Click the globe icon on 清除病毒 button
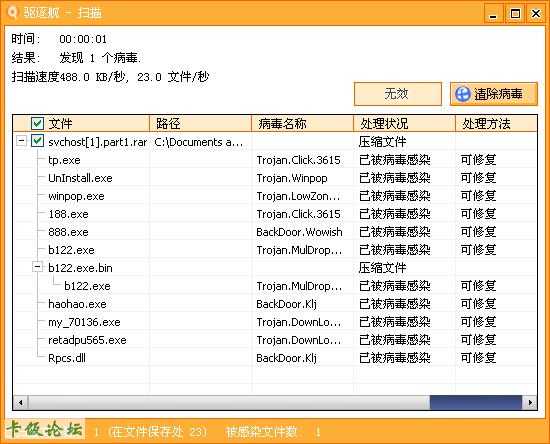This screenshot has width=550, height=444. pyautogui.click(x=463, y=94)
